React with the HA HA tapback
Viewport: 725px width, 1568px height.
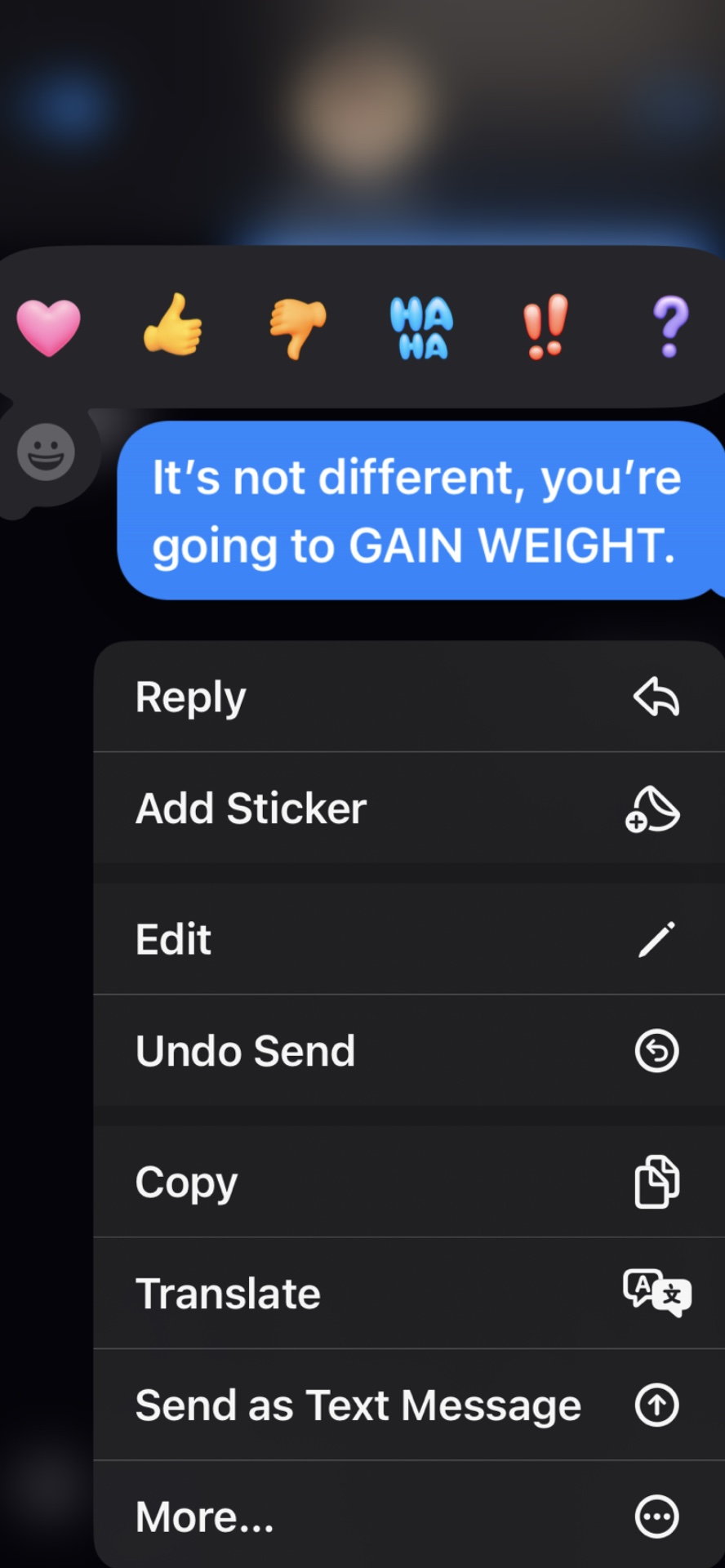tap(421, 327)
